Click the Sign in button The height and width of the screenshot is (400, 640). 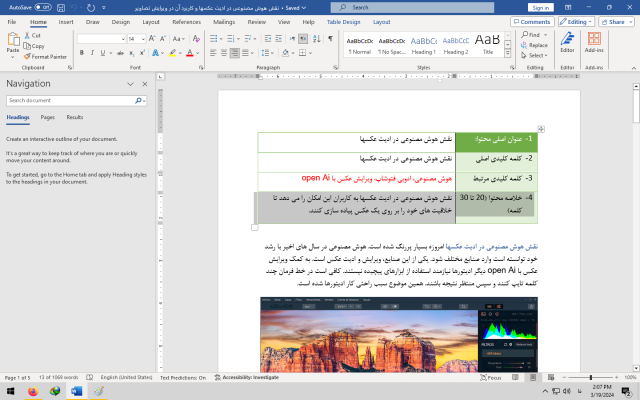541,8
